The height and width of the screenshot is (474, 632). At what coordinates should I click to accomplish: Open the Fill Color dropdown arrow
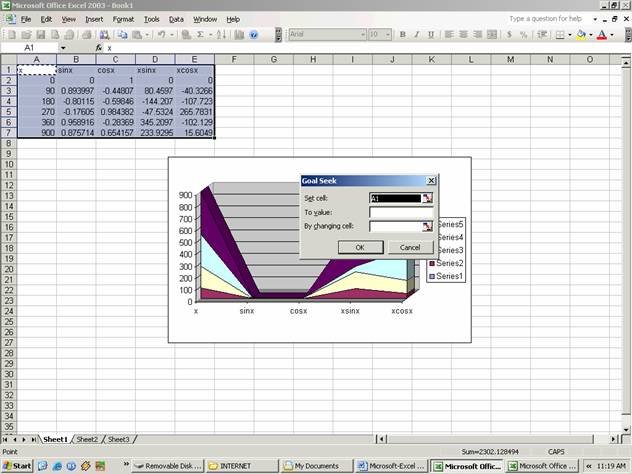[591, 35]
